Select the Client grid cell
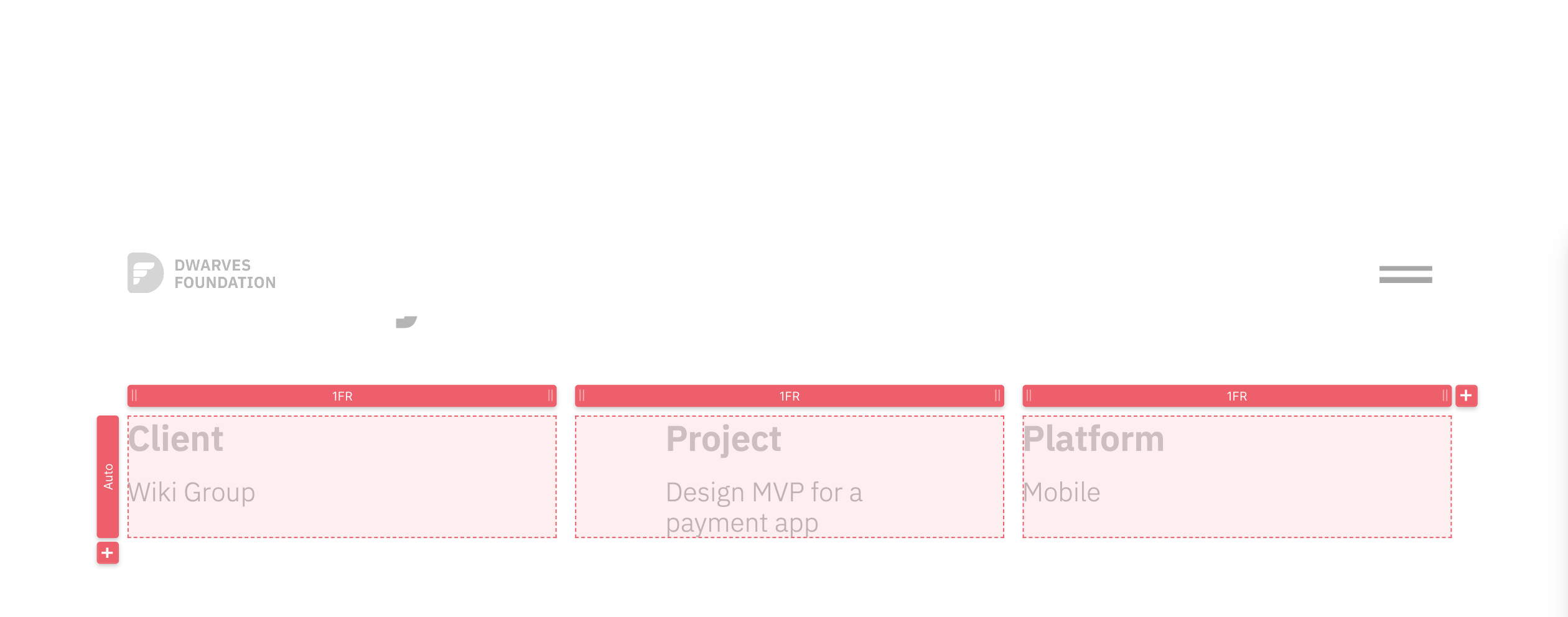Screen dimensions: 1568x617 [342, 476]
